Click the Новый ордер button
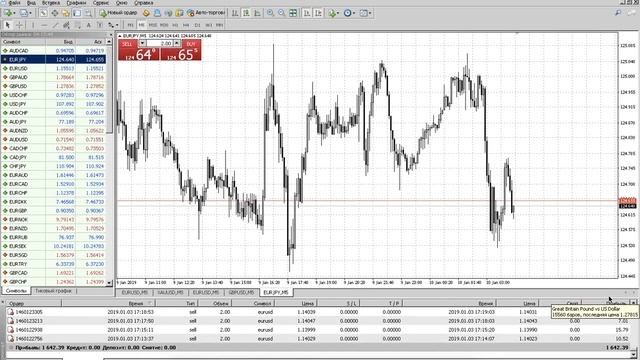 (118, 13)
